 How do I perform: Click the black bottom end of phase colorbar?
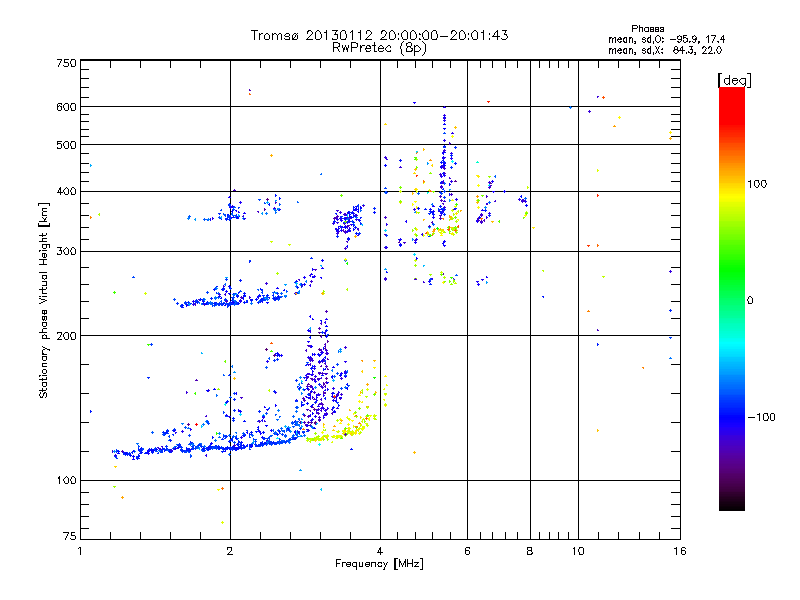[732, 506]
